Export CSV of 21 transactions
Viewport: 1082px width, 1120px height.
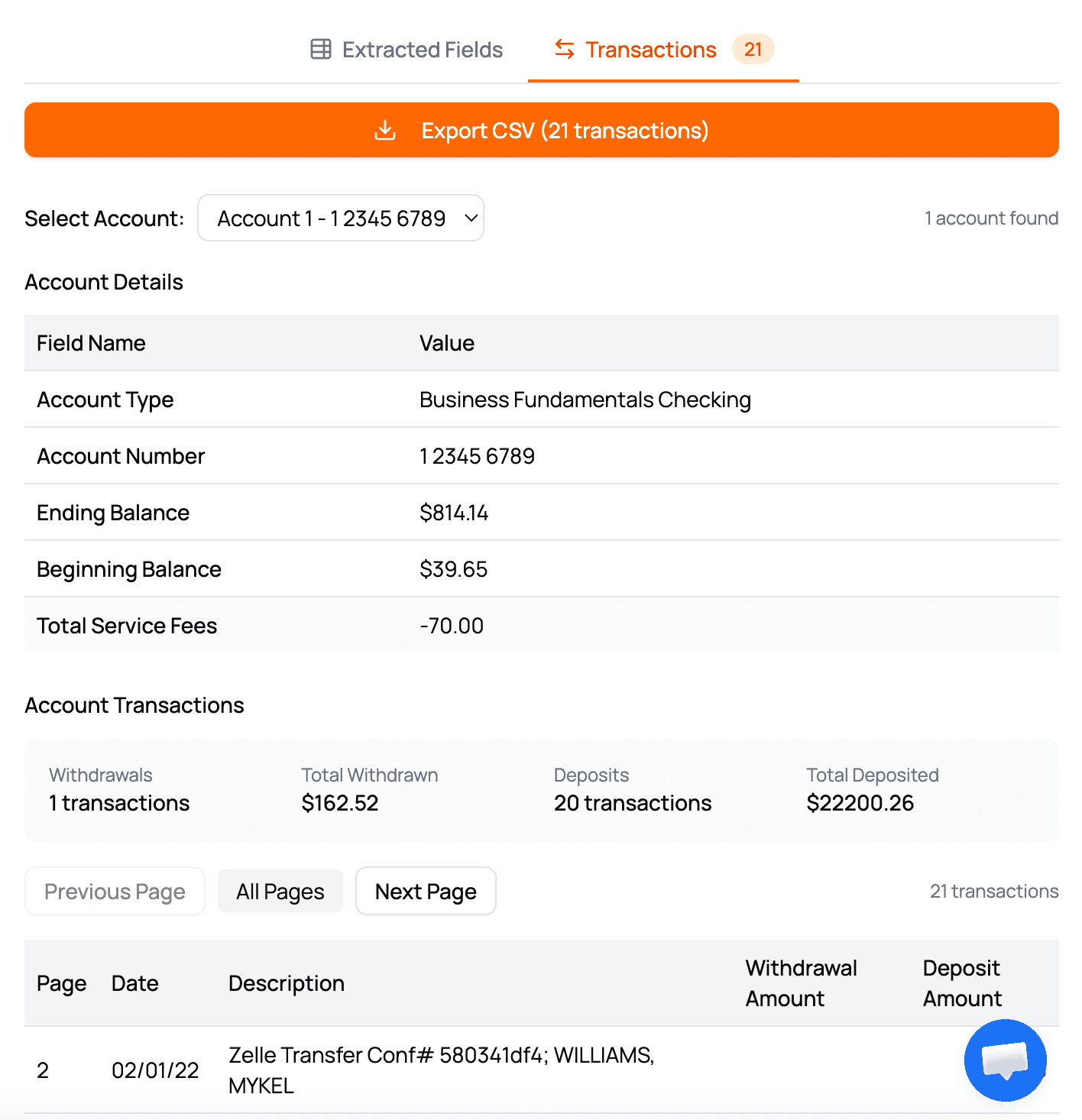click(x=541, y=130)
